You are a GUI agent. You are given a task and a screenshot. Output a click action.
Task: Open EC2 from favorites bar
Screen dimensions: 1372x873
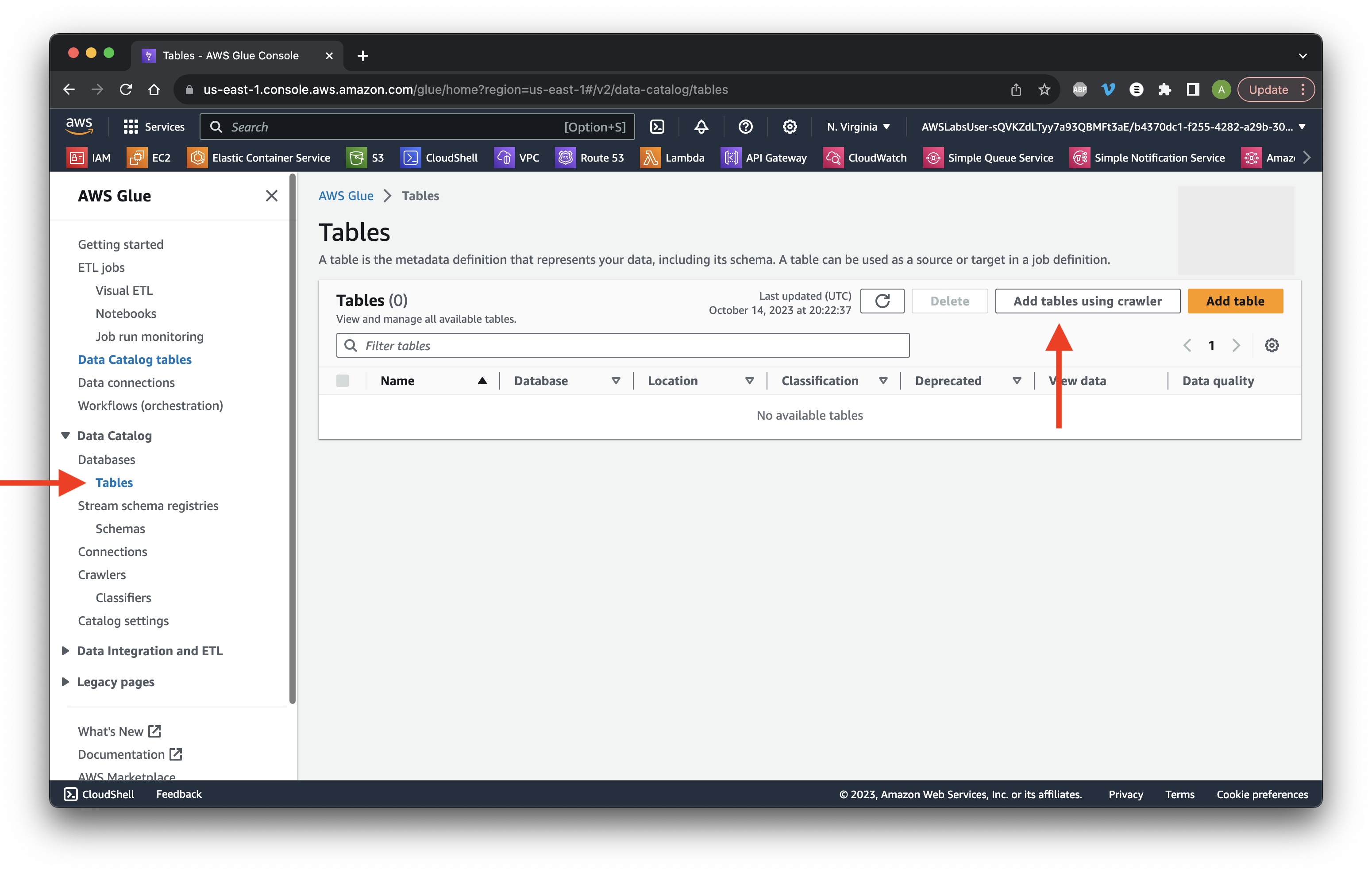tap(149, 158)
